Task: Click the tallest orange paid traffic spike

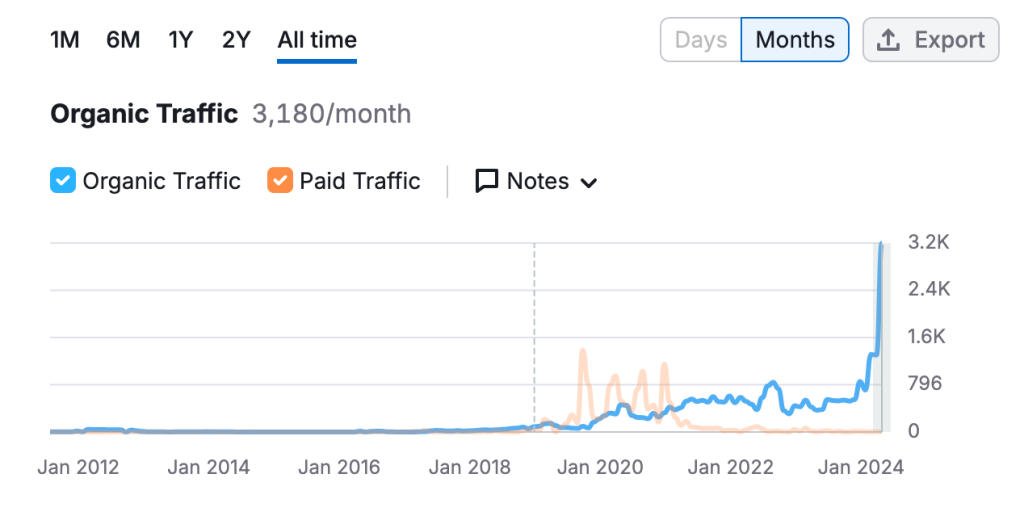Action: pos(582,351)
